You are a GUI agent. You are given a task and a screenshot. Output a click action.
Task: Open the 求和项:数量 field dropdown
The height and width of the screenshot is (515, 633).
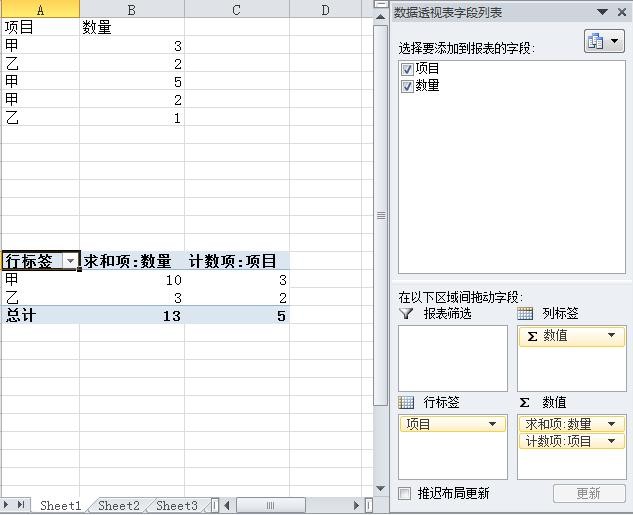(x=612, y=424)
